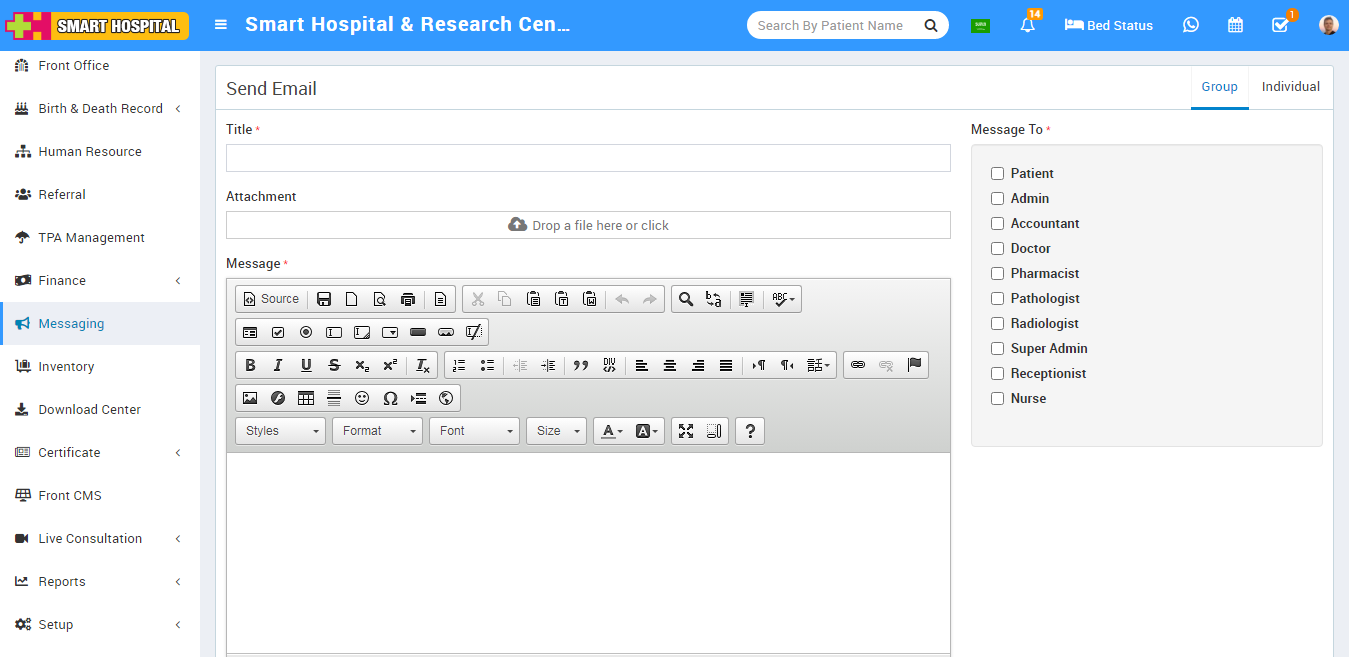
Task: Open the Font Size dropdown
Action: 556,430
